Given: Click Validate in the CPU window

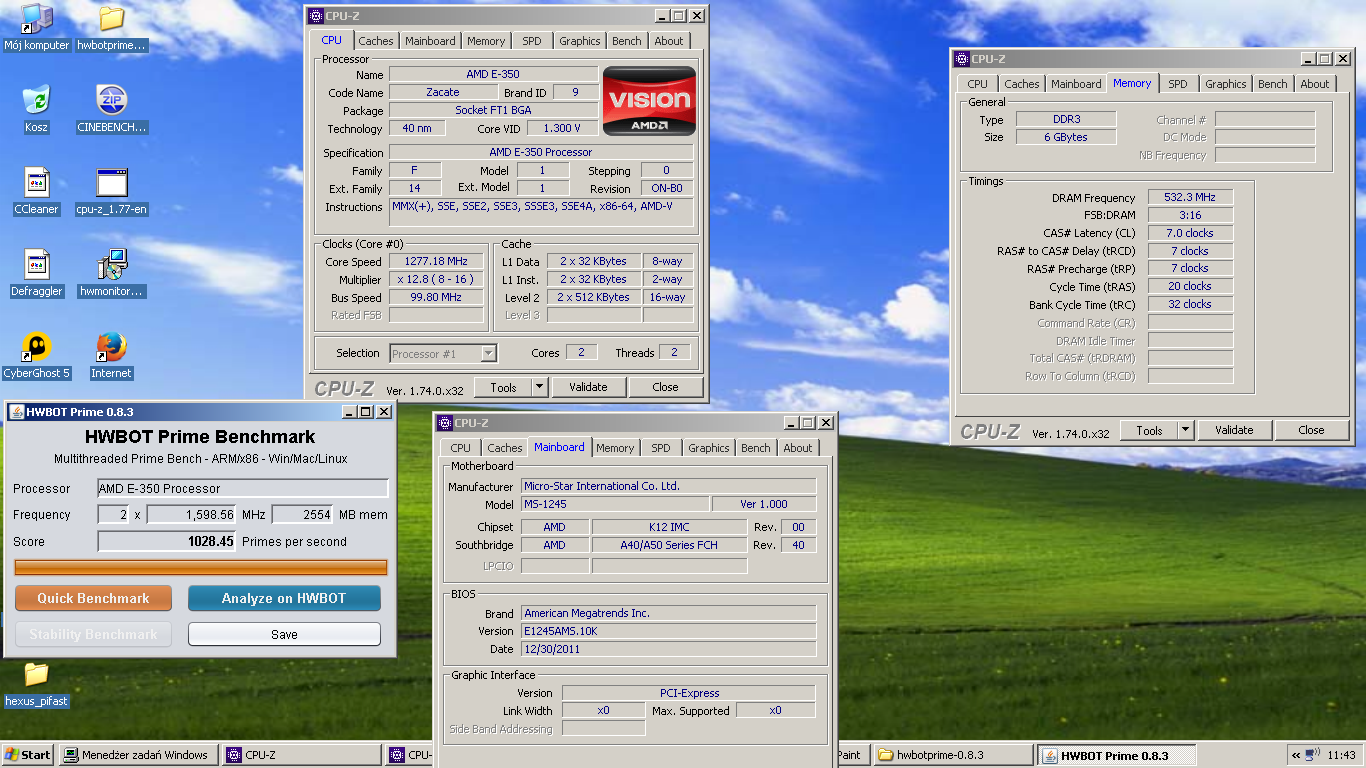Looking at the screenshot, I should [x=588, y=387].
